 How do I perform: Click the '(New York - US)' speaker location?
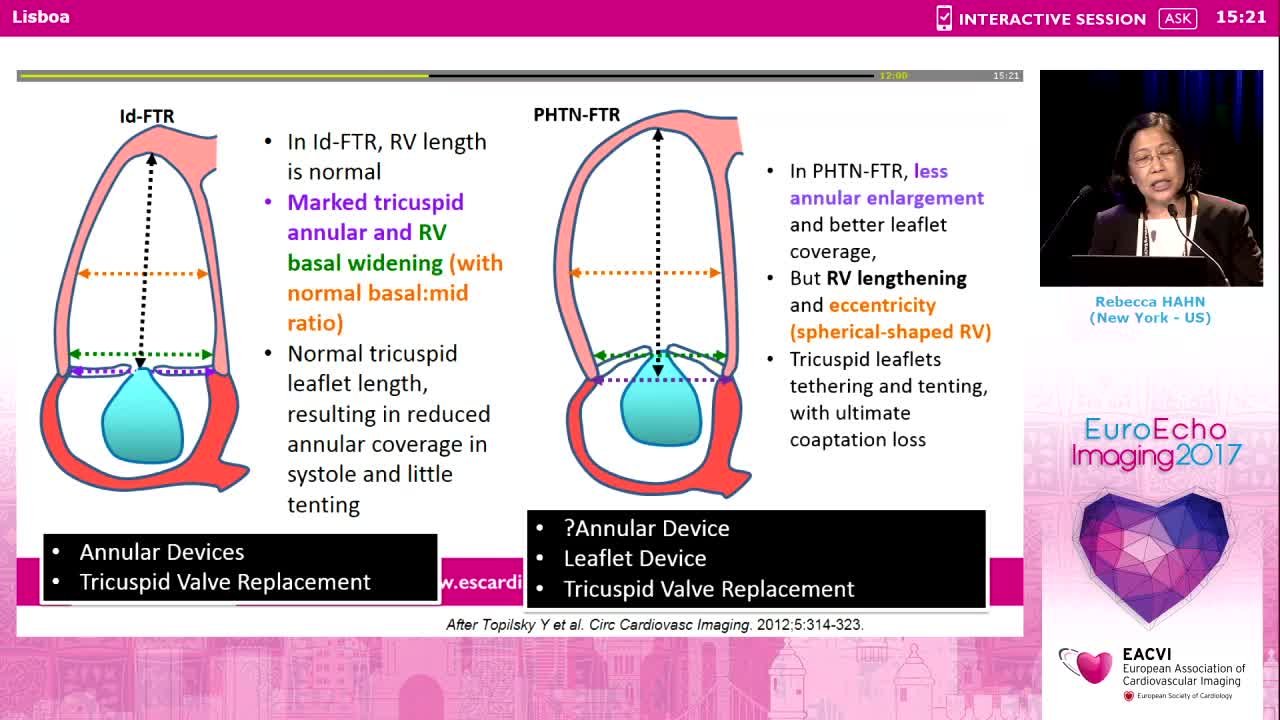[1150, 318]
